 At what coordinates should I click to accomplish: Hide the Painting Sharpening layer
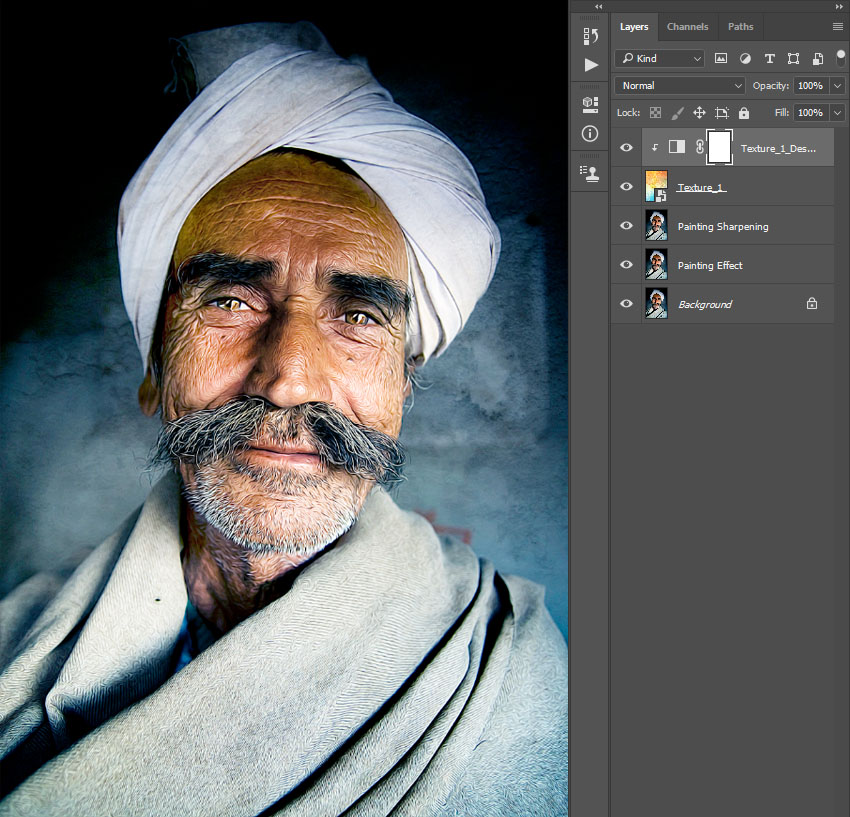pos(627,226)
